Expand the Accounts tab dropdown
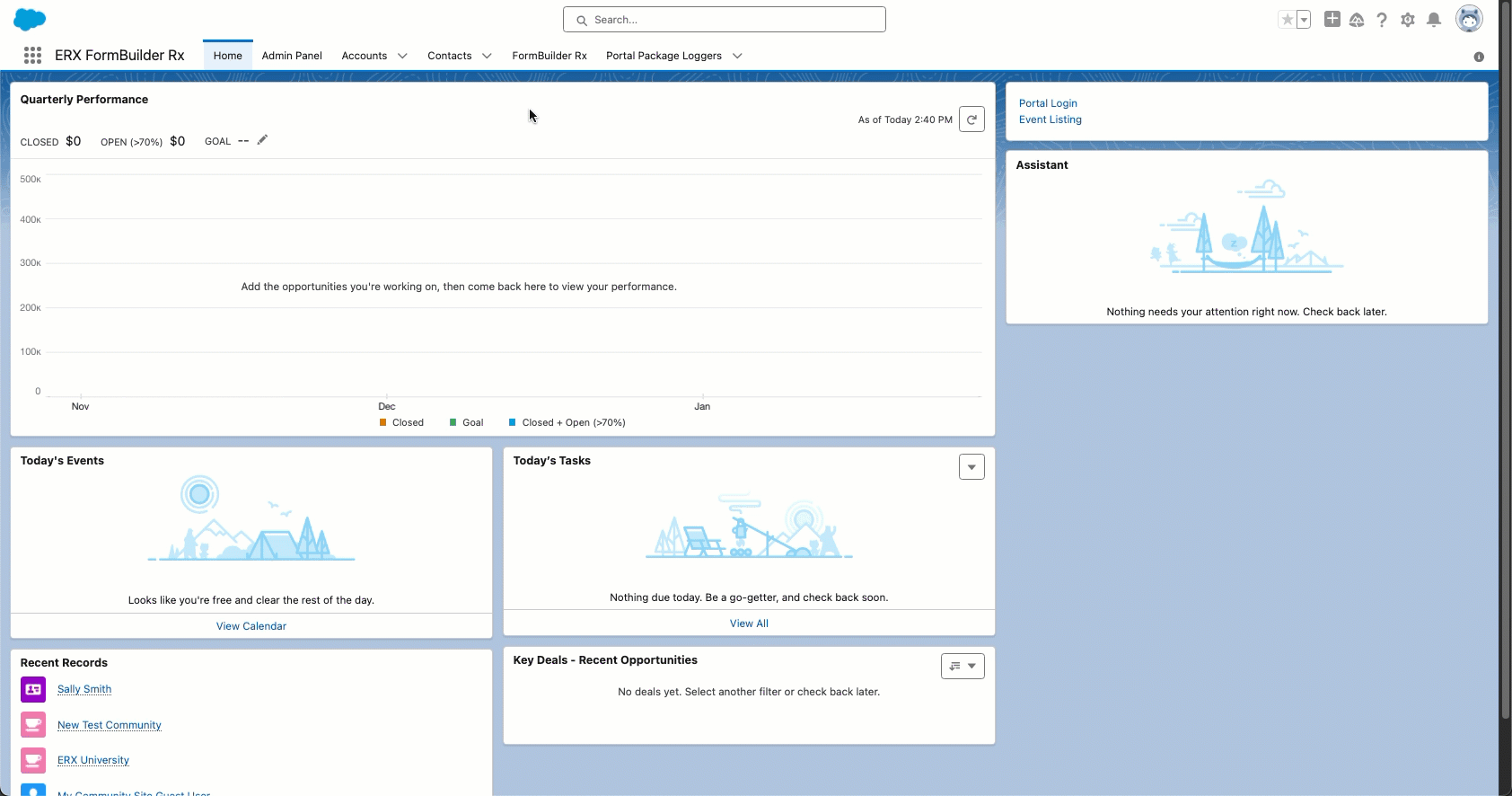 point(402,56)
